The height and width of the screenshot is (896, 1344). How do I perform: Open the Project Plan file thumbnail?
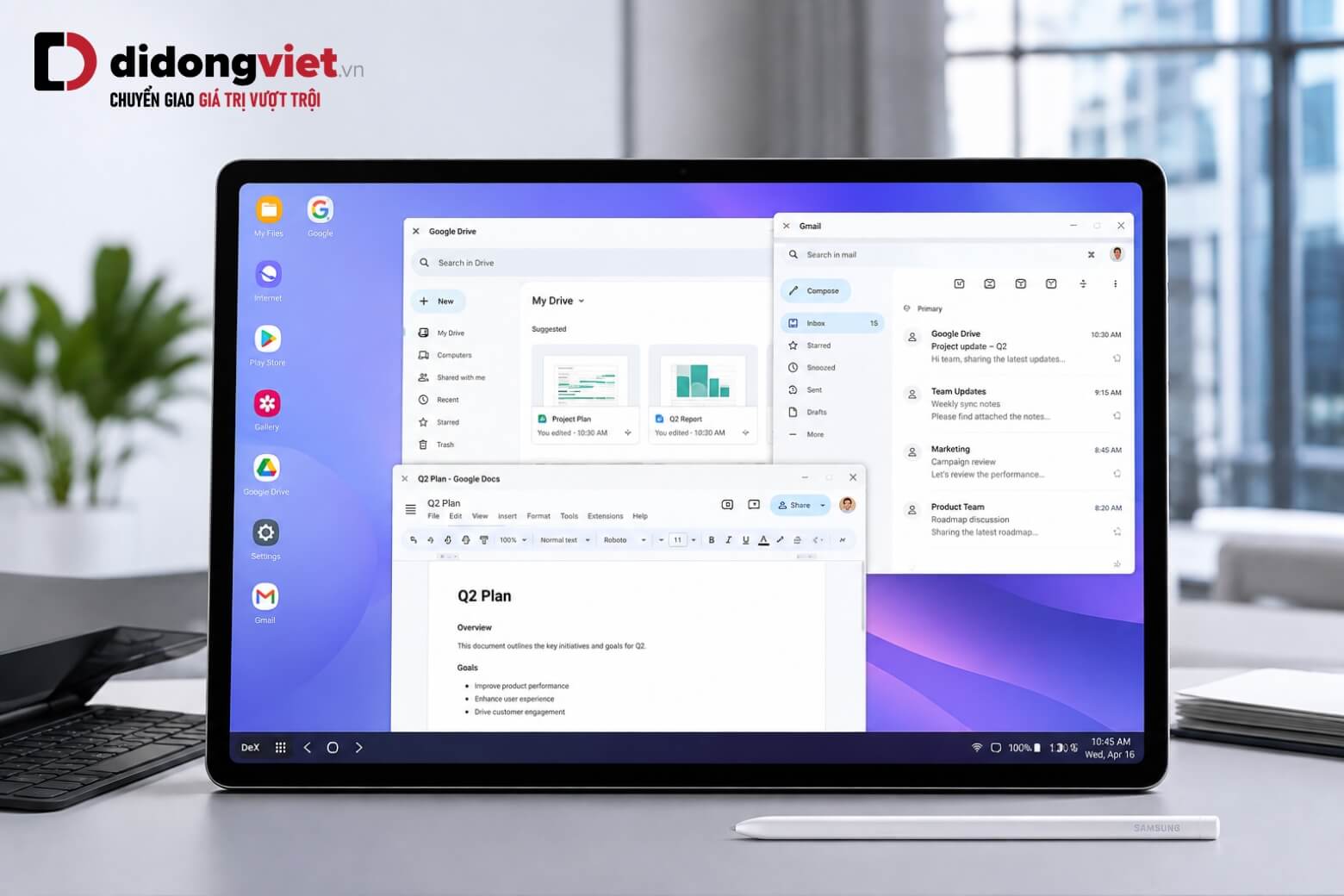click(586, 394)
